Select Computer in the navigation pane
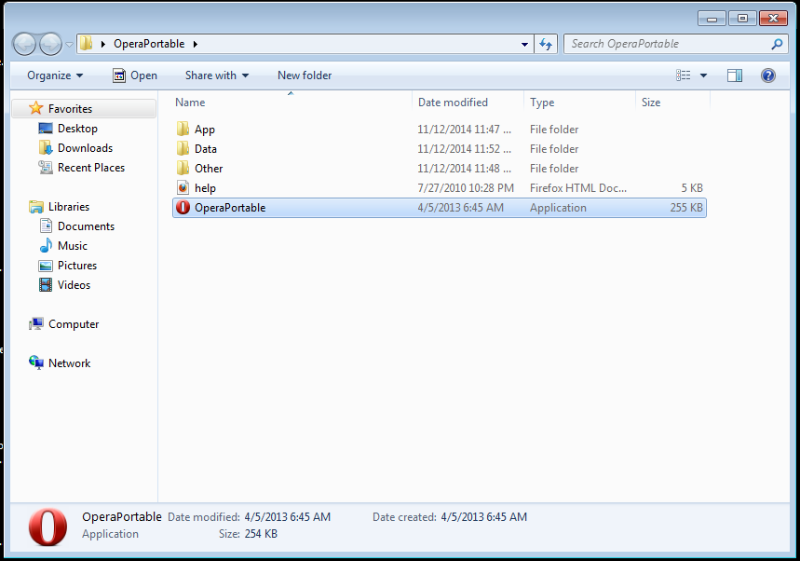The height and width of the screenshot is (561, 800). 73,324
